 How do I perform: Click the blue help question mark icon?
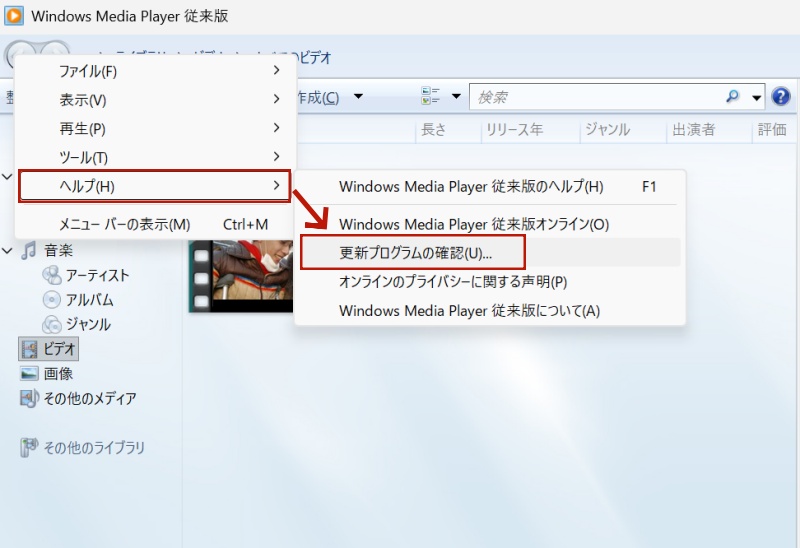(x=781, y=96)
